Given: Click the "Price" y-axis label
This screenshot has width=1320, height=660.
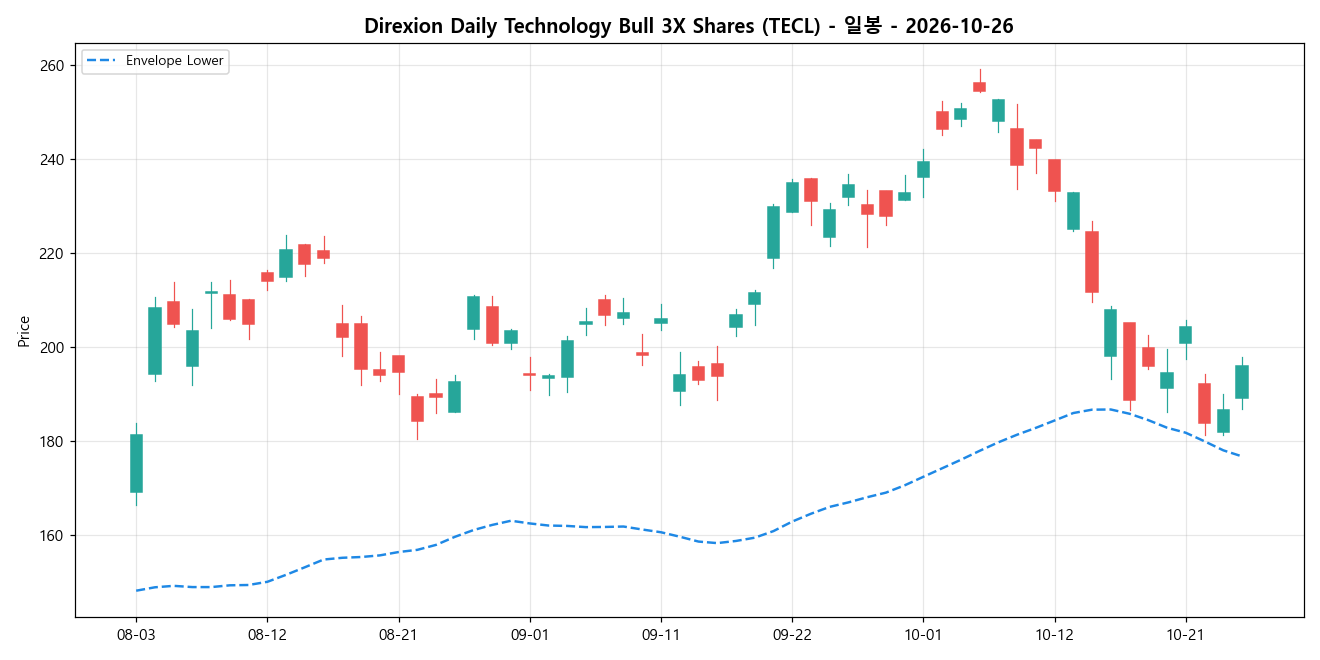Looking at the screenshot, I should [x=23, y=330].
